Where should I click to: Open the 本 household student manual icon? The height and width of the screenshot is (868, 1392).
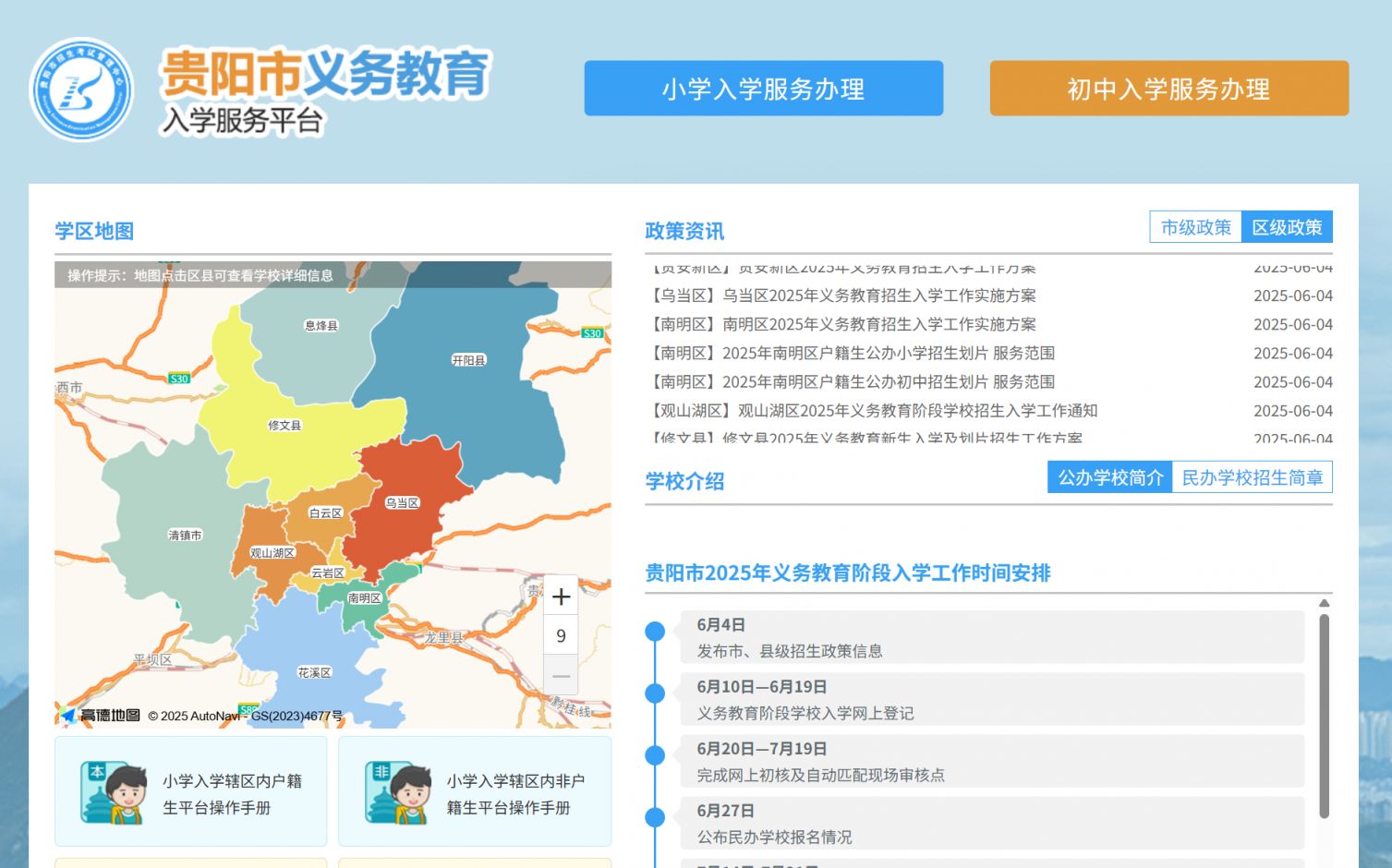(x=114, y=792)
